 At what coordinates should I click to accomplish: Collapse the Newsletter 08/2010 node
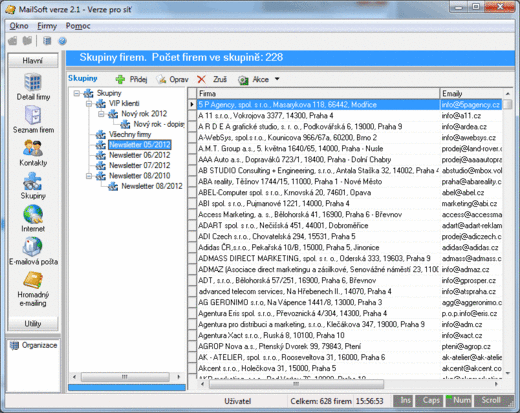pyautogui.click(x=89, y=176)
